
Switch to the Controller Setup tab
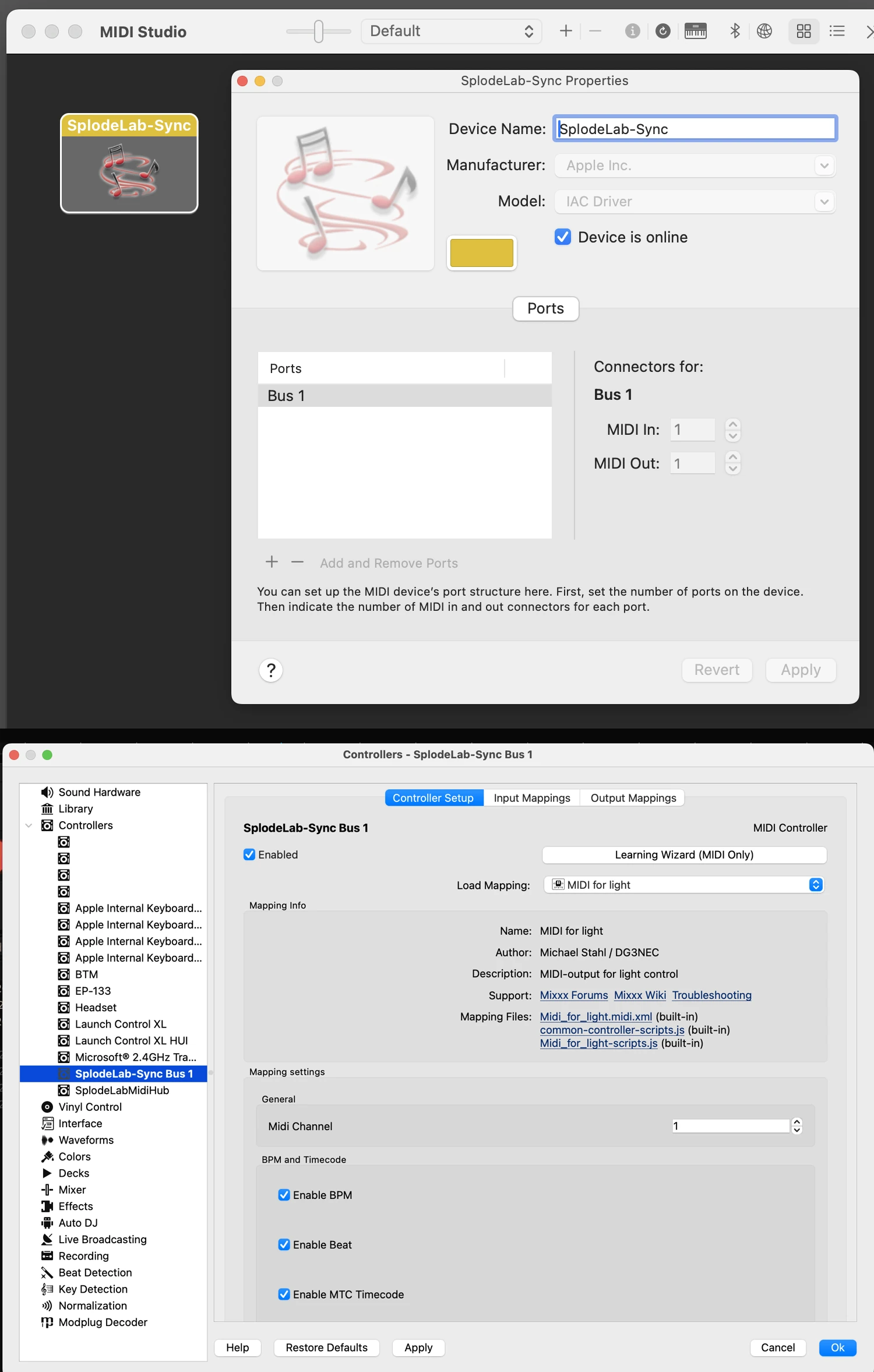pos(434,798)
